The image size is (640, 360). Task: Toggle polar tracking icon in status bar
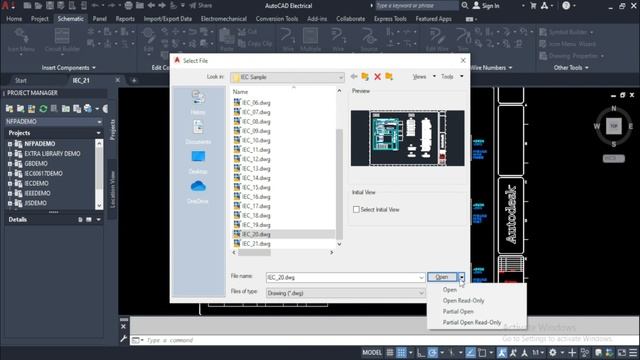(433, 353)
